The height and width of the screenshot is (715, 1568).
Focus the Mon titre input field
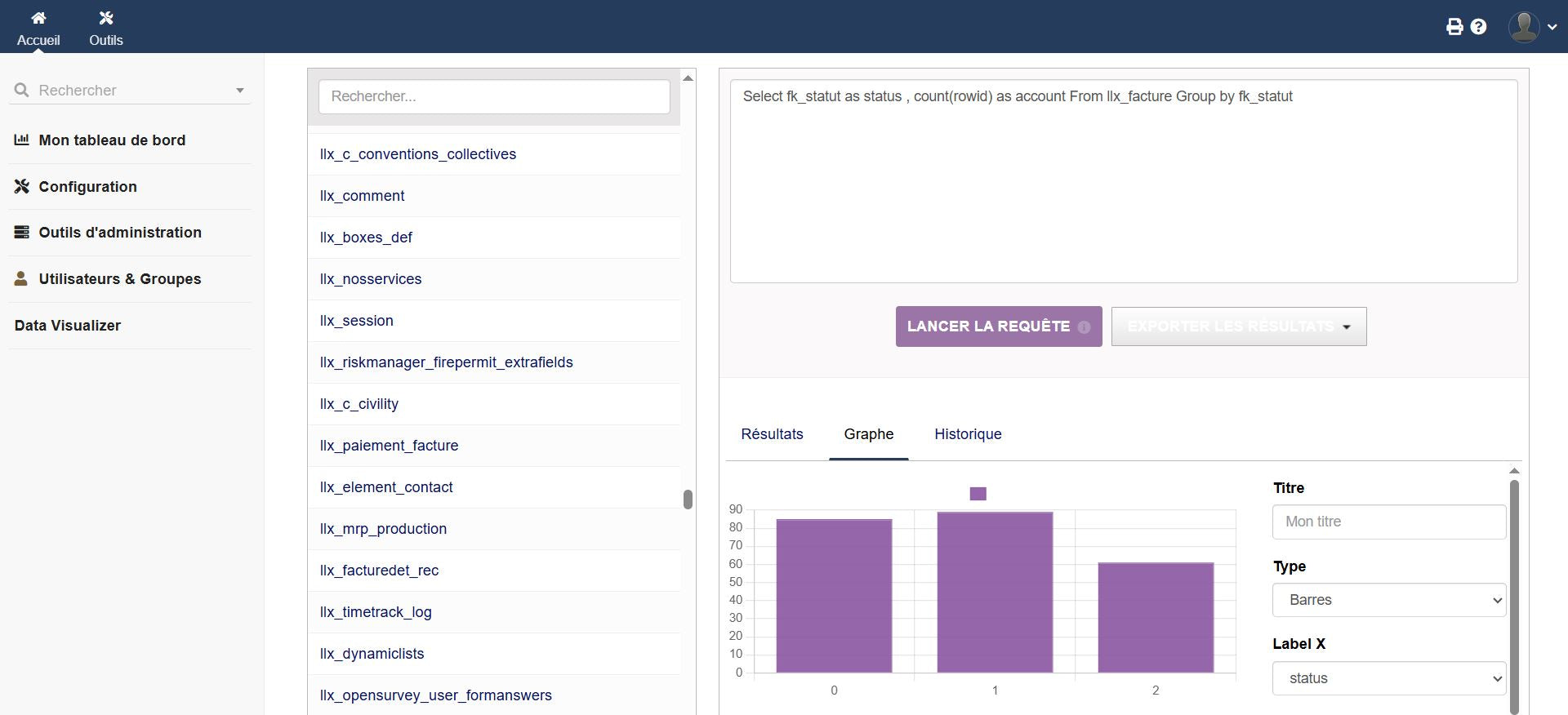coord(1388,522)
